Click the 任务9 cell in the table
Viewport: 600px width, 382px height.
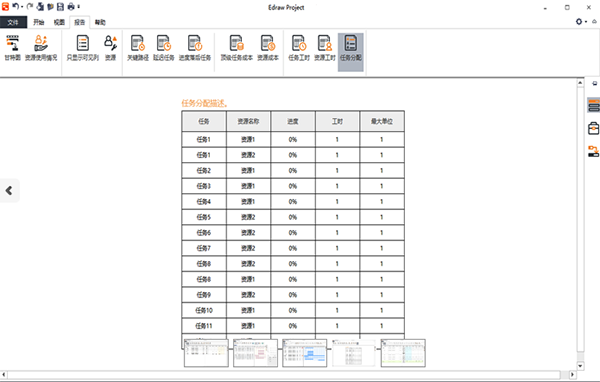coord(204,295)
